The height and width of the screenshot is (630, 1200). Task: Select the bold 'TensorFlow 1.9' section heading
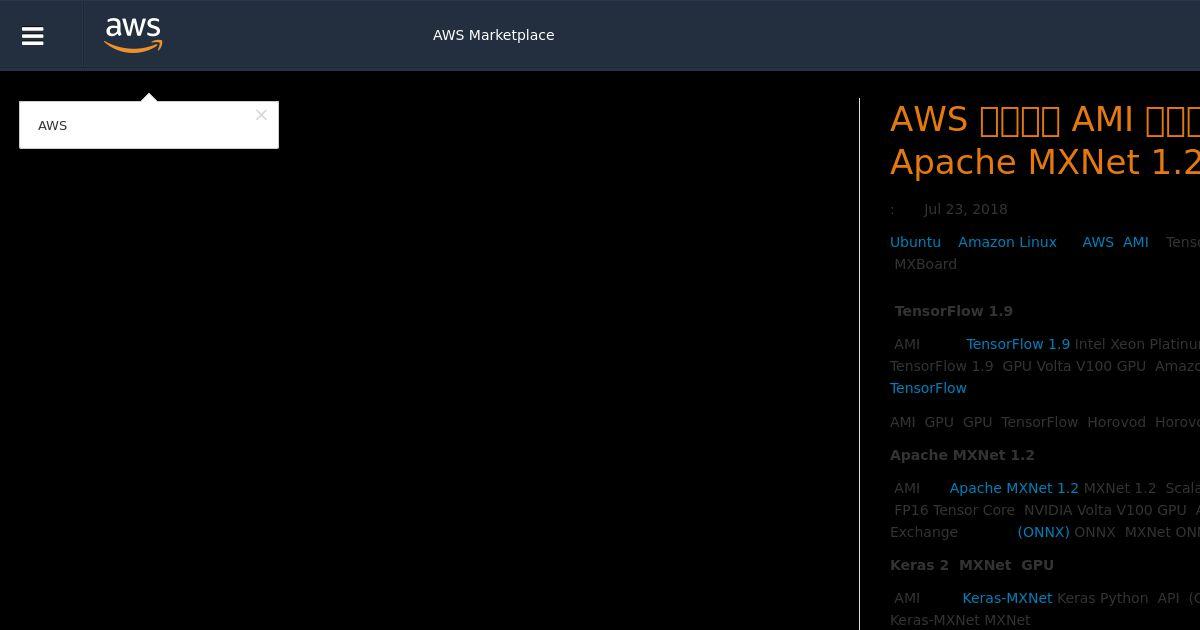(x=954, y=311)
